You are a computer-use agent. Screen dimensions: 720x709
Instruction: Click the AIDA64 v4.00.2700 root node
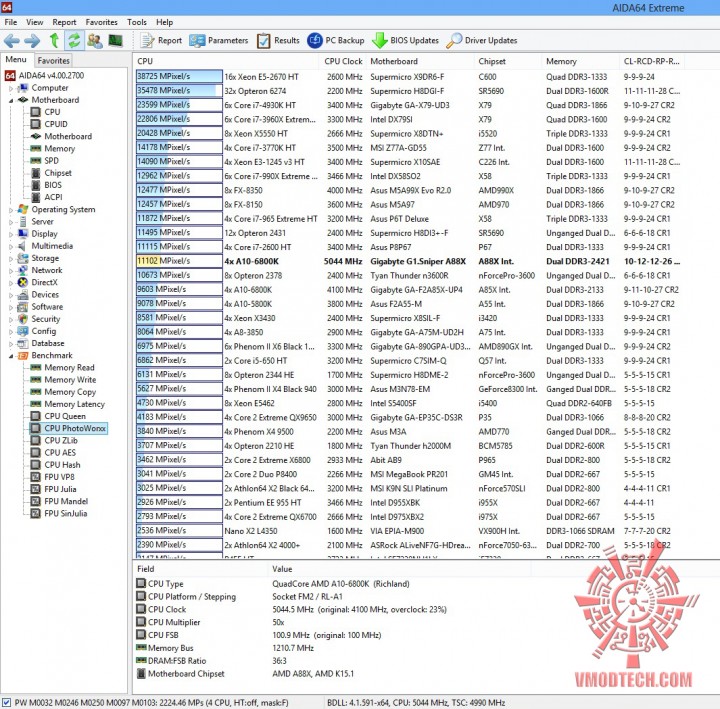click(x=45, y=76)
